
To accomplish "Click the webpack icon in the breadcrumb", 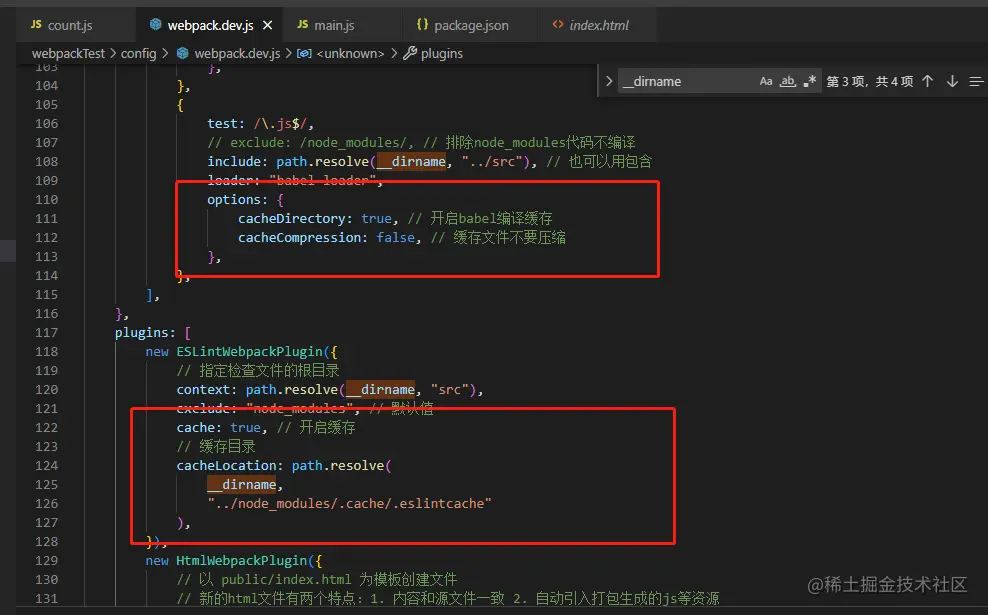I will (x=183, y=54).
